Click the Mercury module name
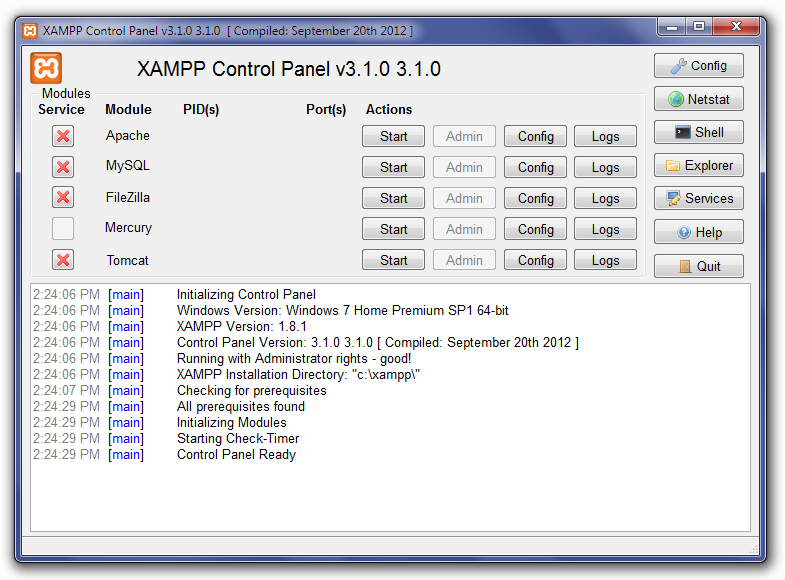The height and width of the screenshot is (580, 785). [128, 228]
